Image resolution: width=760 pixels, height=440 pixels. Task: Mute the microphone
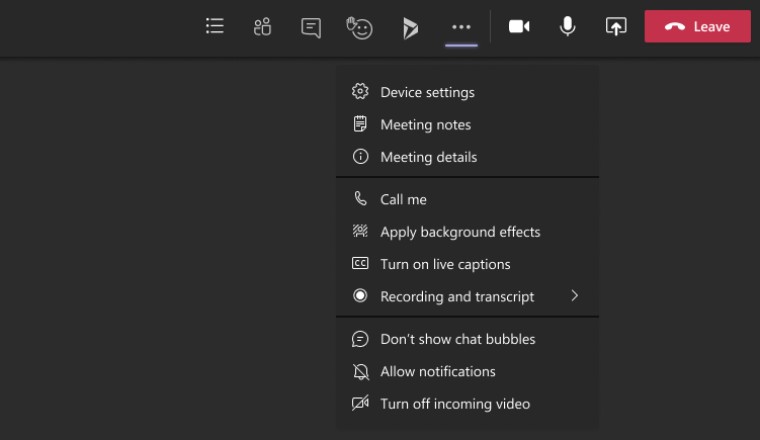tap(567, 26)
